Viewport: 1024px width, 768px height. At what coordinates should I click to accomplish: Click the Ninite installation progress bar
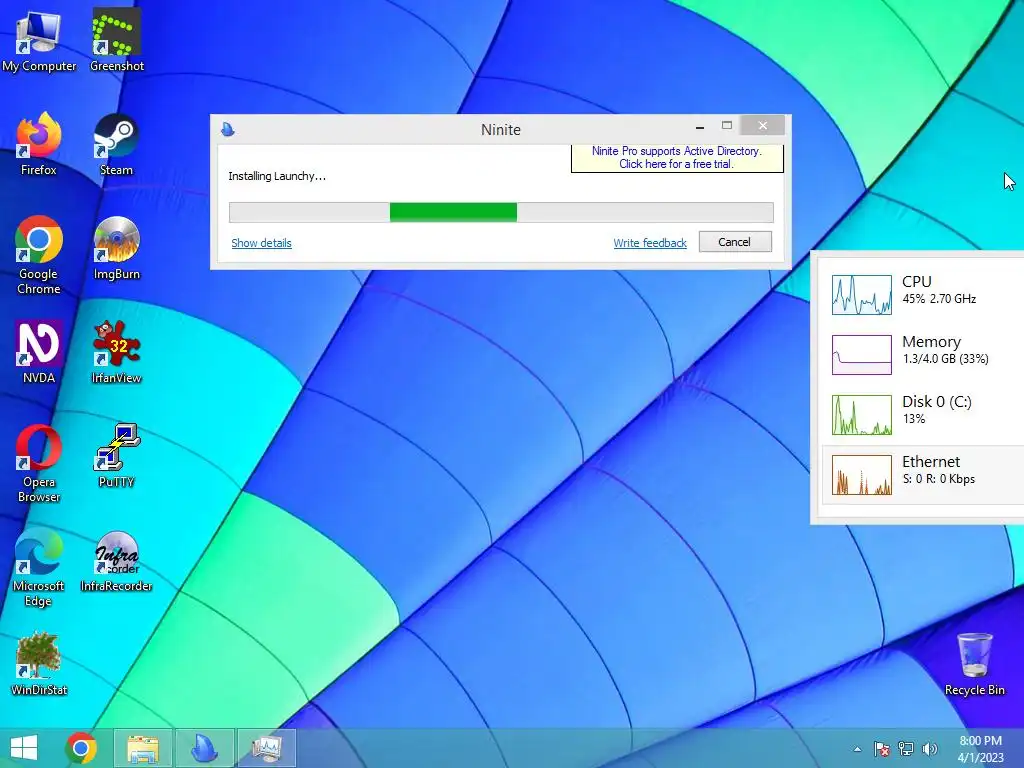point(501,212)
